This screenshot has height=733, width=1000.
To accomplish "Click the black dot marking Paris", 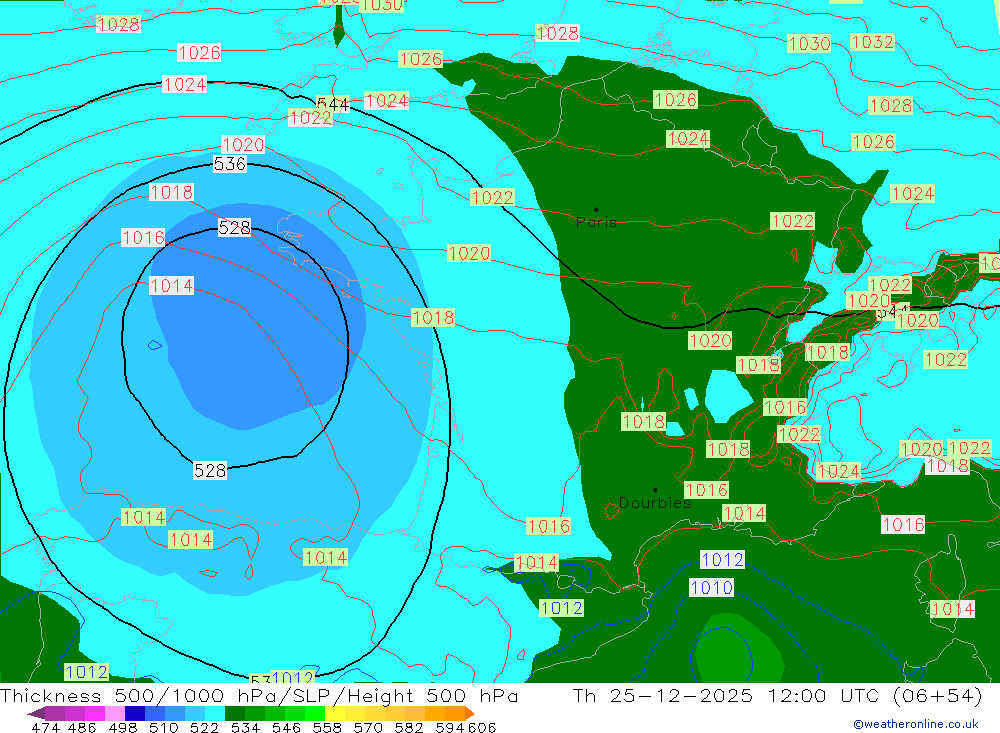I will point(596,209).
